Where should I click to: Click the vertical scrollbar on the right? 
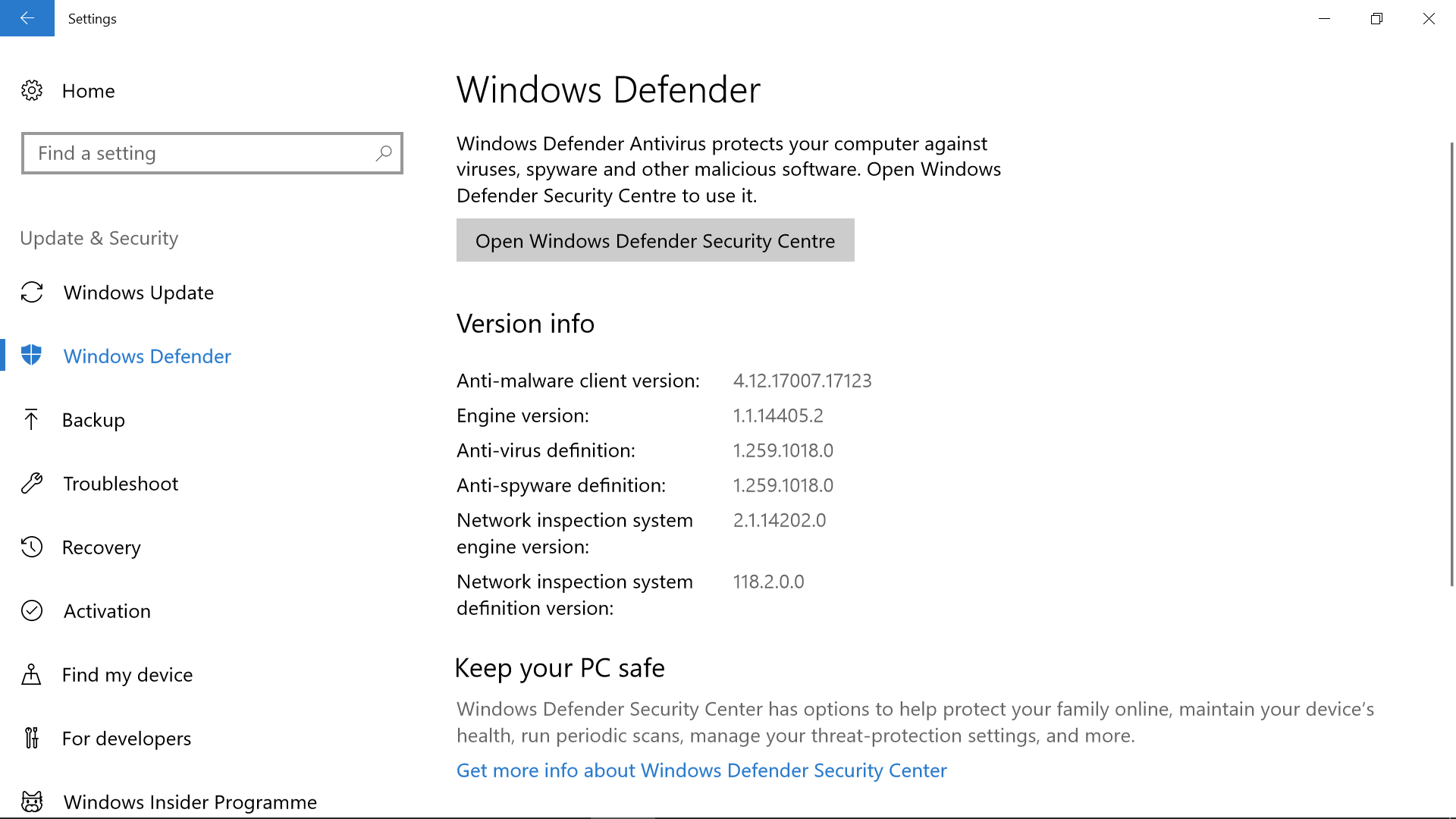pos(1451,364)
